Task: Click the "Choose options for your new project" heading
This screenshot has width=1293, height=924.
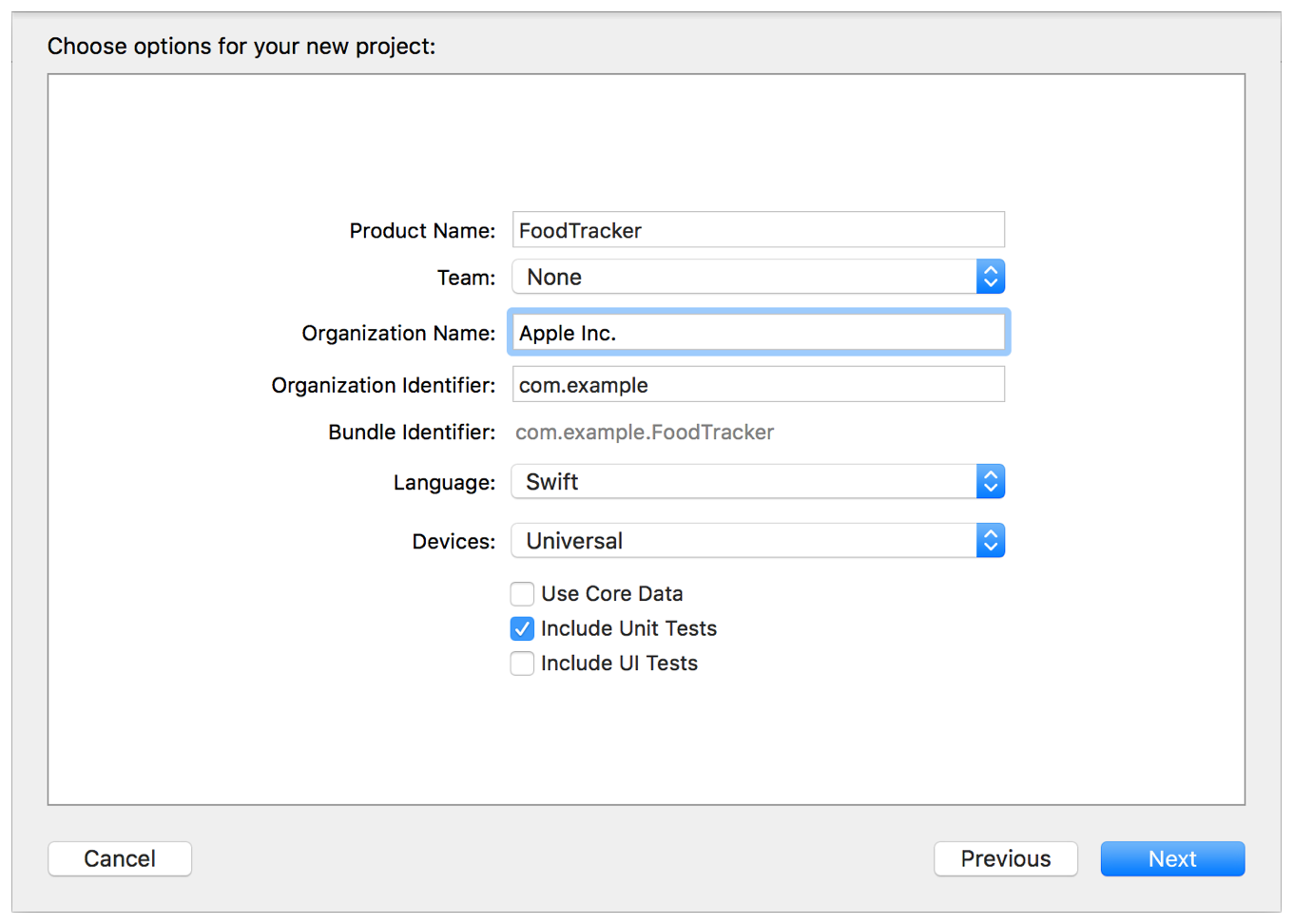Action: tap(241, 46)
